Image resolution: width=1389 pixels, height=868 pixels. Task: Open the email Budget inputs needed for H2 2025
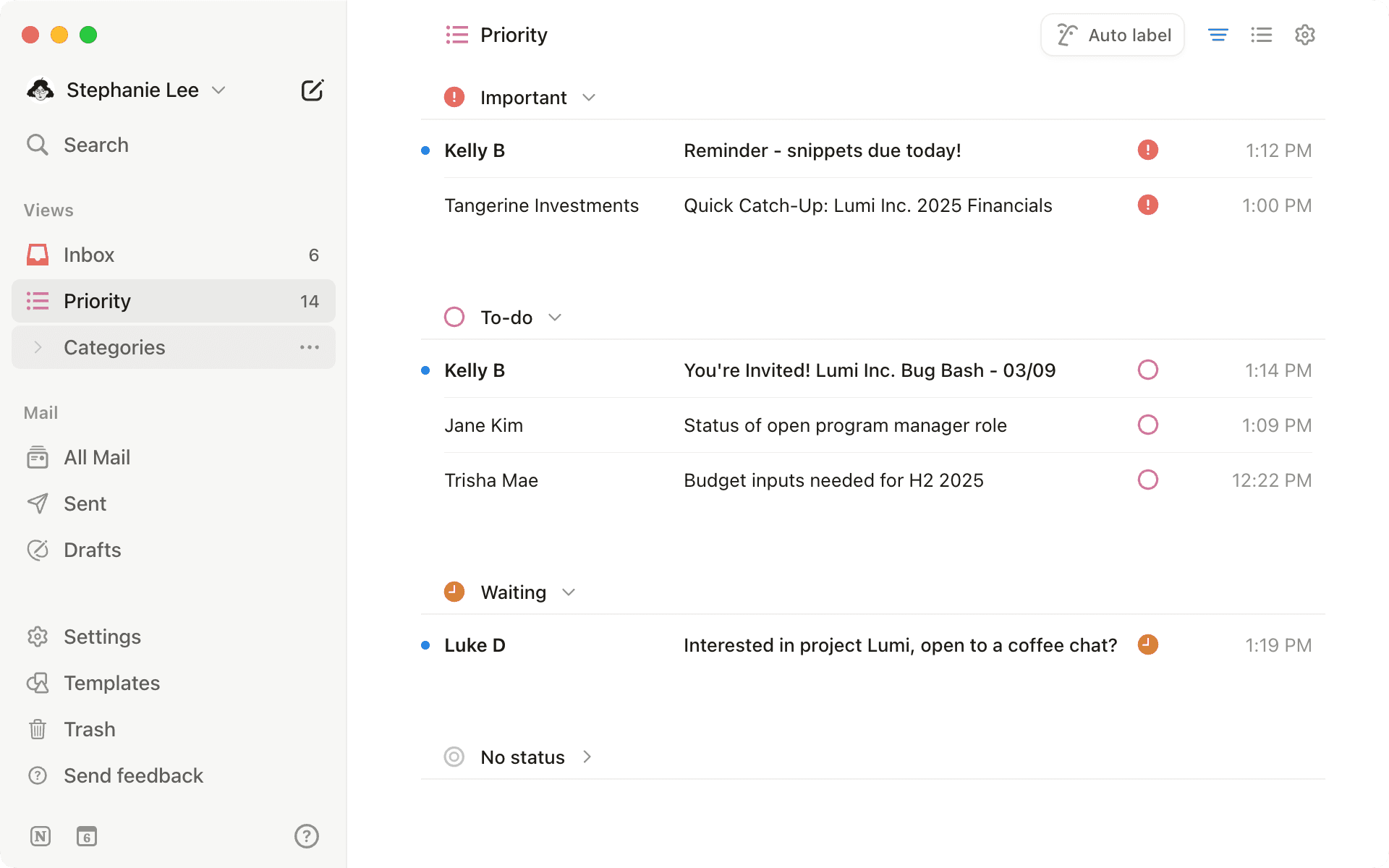coord(833,480)
